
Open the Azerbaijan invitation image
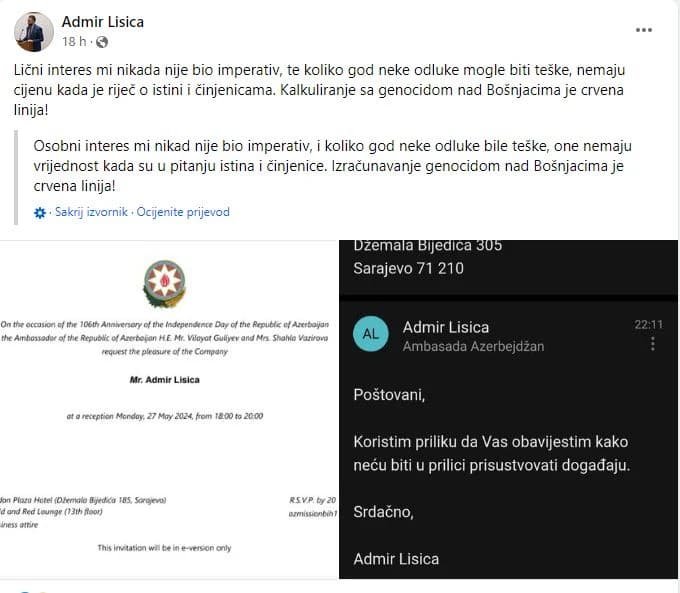coord(169,409)
